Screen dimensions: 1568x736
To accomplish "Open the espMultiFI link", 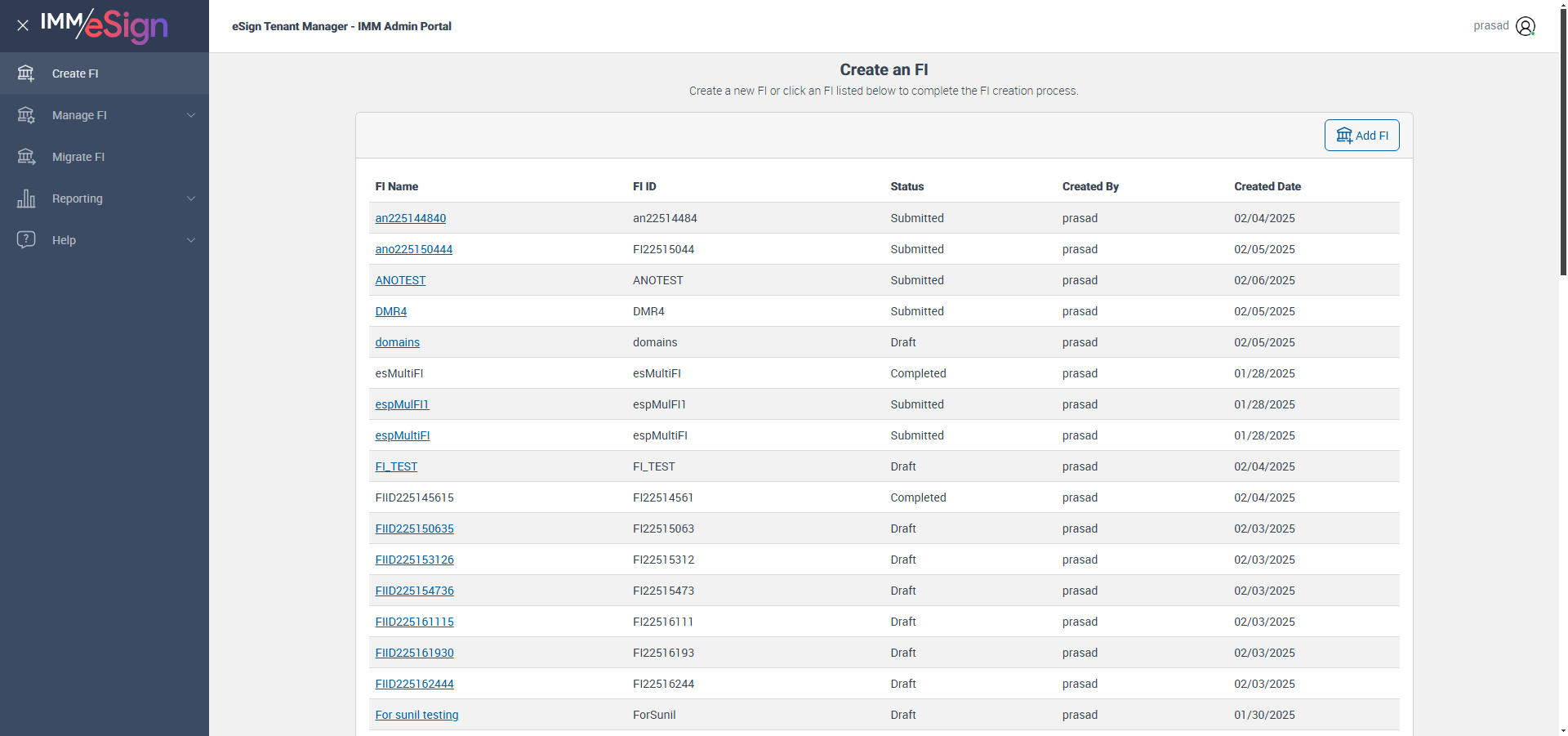I will (x=402, y=435).
